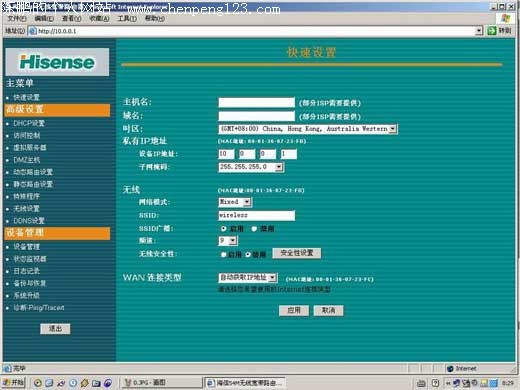This screenshot has height=390, width=520.
Task: Click the SSID field containing wireless
Action: click(x=257, y=215)
